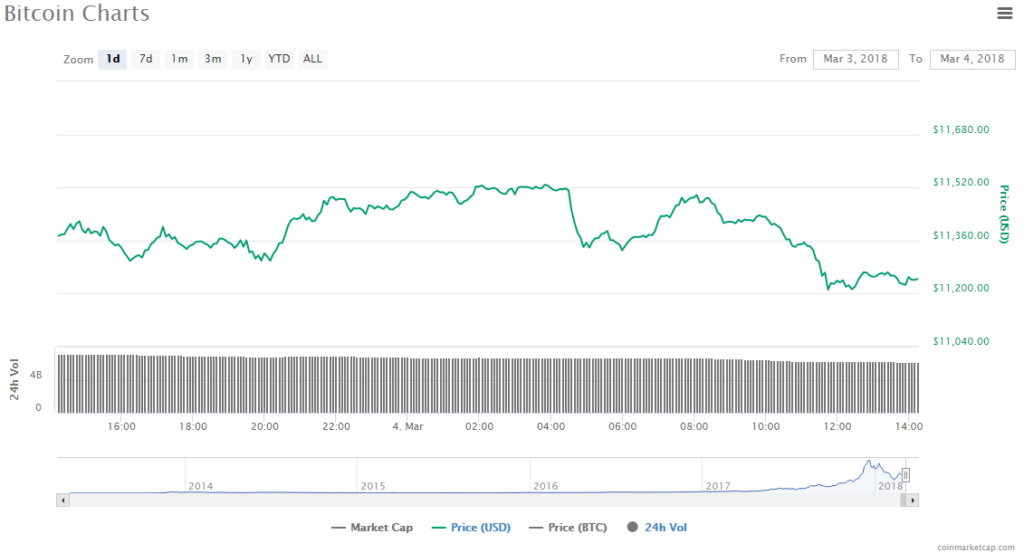Click the navigator scrollbar track
This screenshot has width=1024, height=553.
(480, 499)
